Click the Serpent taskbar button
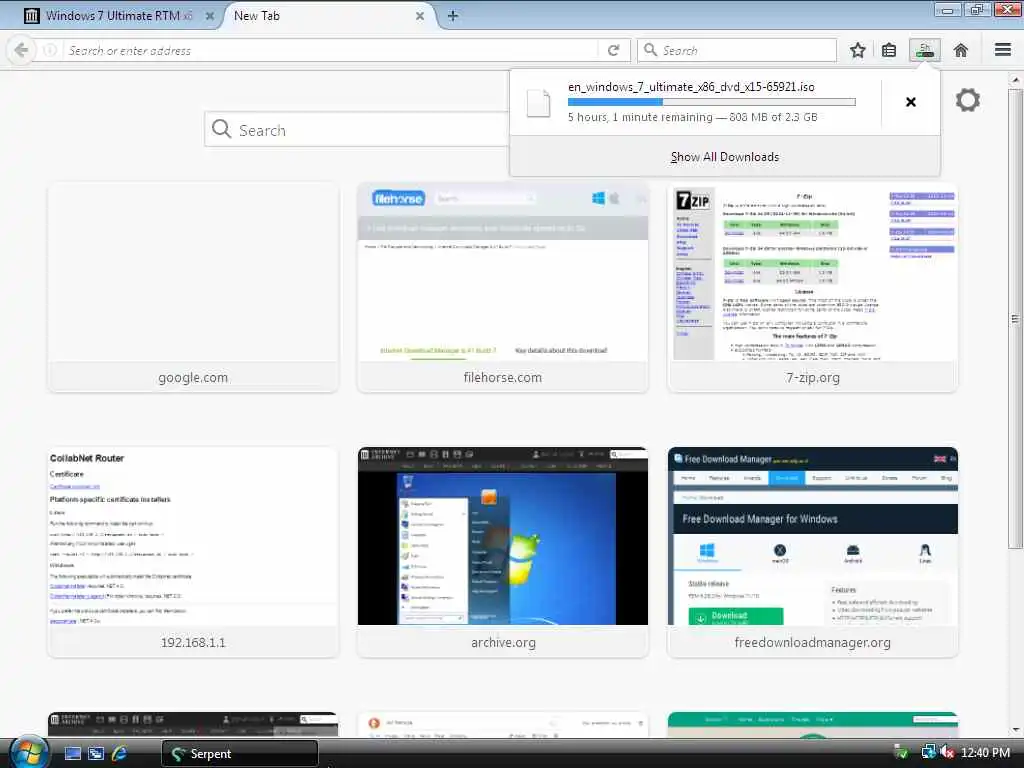The width and height of the screenshot is (1024, 768). [240, 754]
